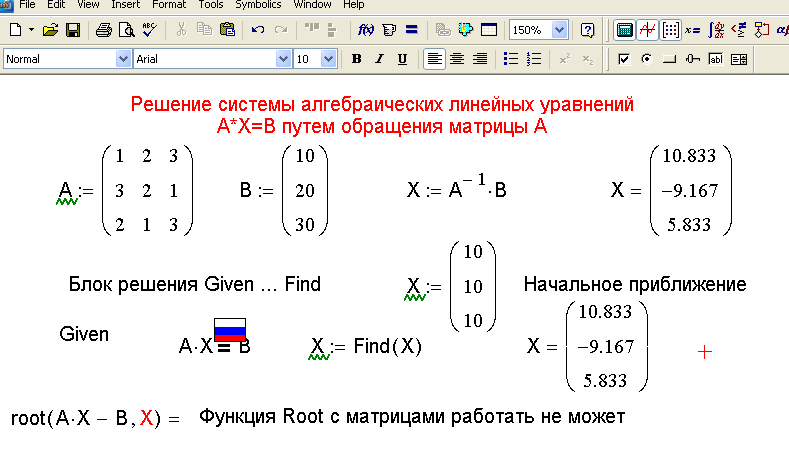
Task: Click the superscript x² icon
Action: pyautogui.click(x=565, y=59)
